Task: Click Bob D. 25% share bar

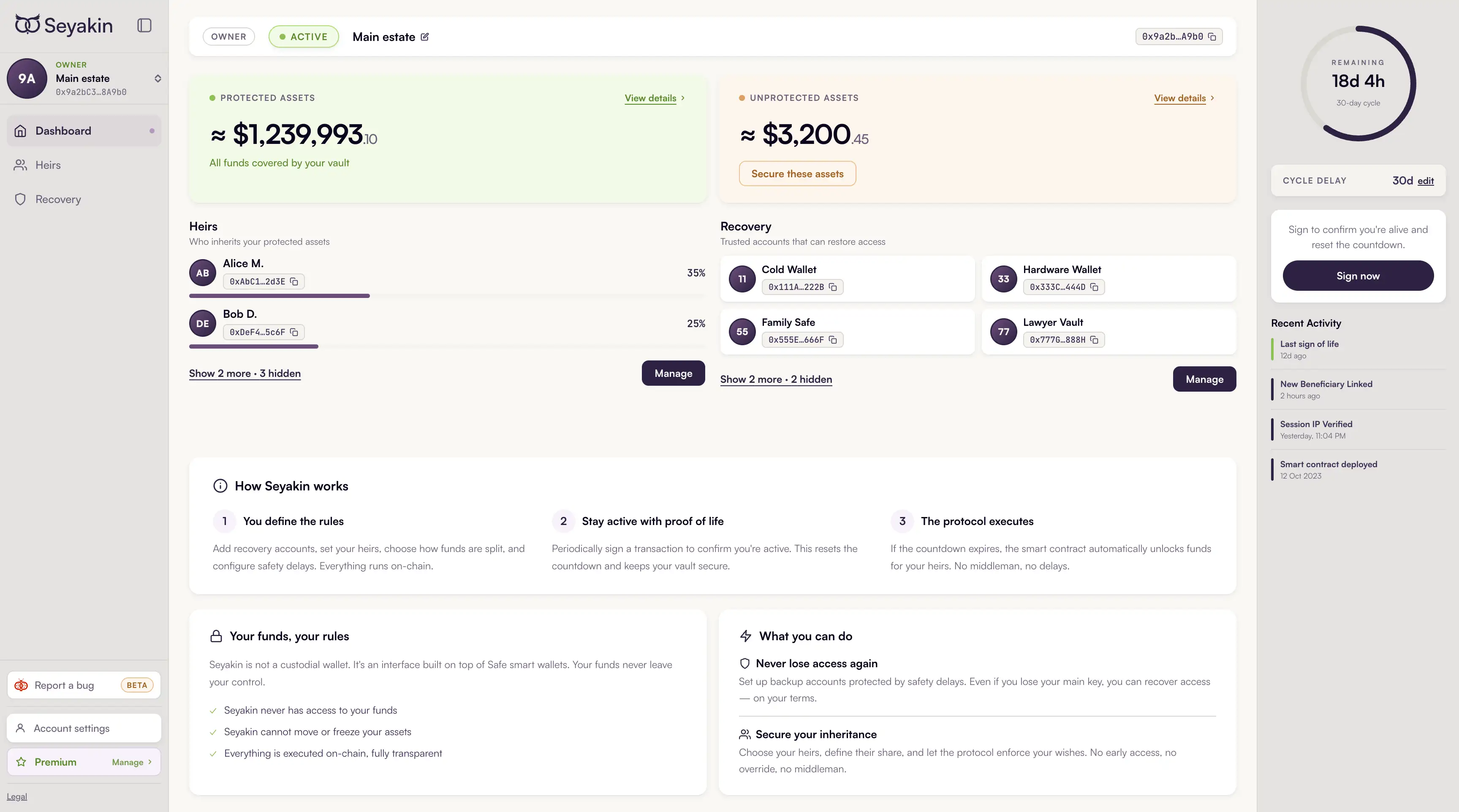Action: pyautogui.click(x=447, y=346)
